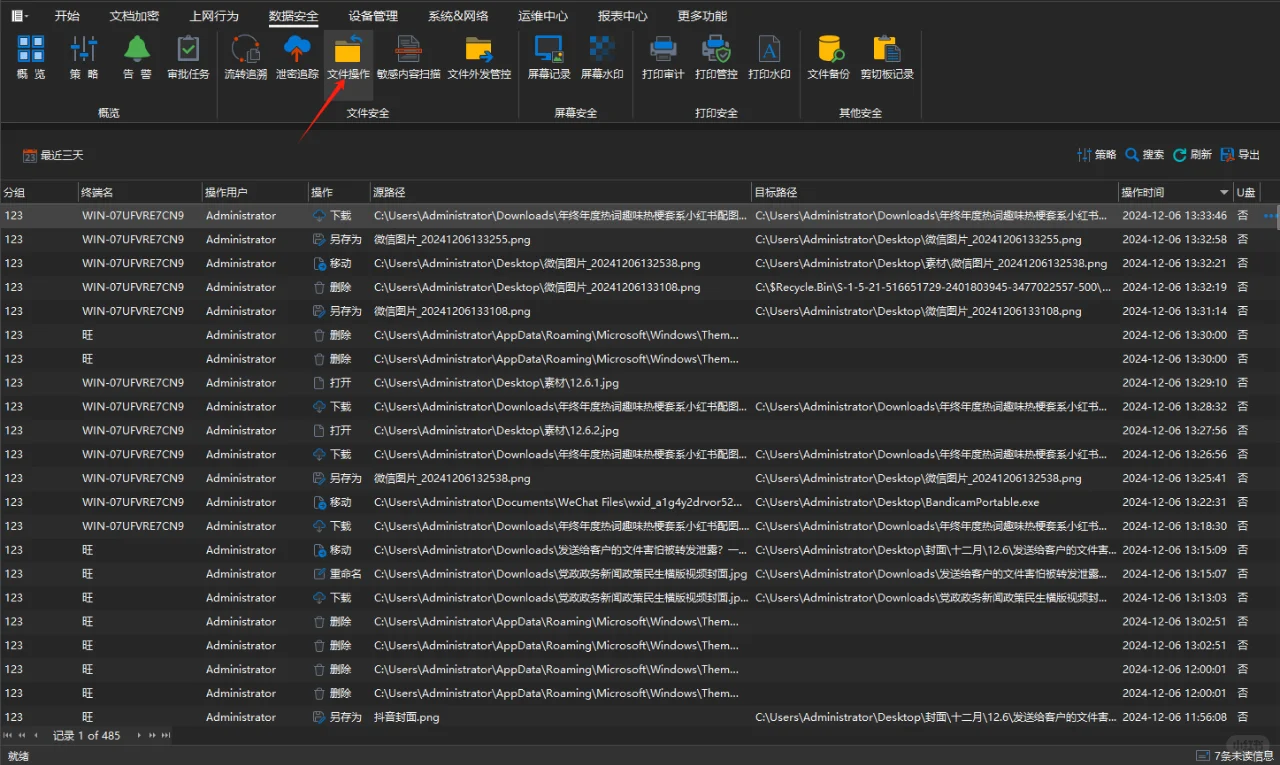
Task: Switch to the 设备管理 tab
Action: click(x=373, y=16)
